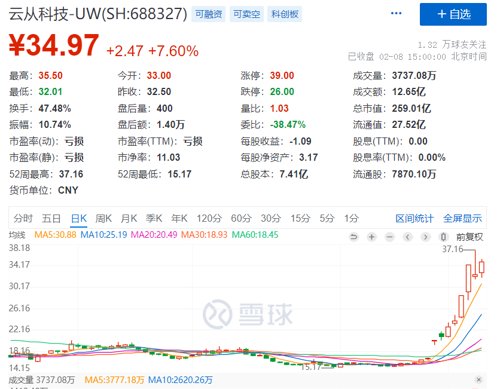
Task: Click the 科创板 tag
Action: tap(285, 14)
